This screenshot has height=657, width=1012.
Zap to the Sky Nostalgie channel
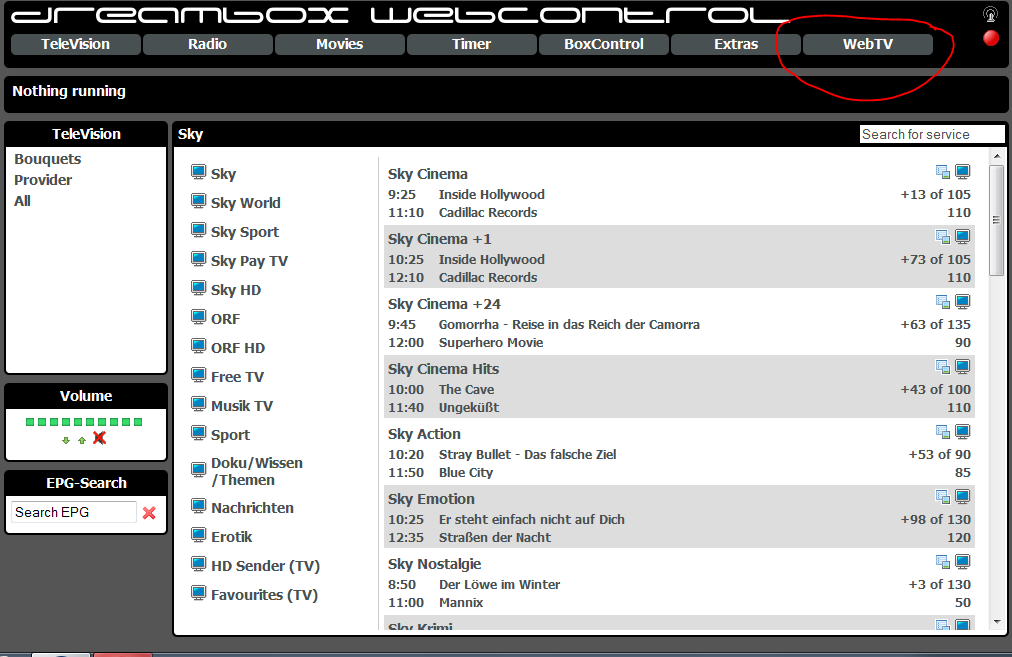click(434, 564)
